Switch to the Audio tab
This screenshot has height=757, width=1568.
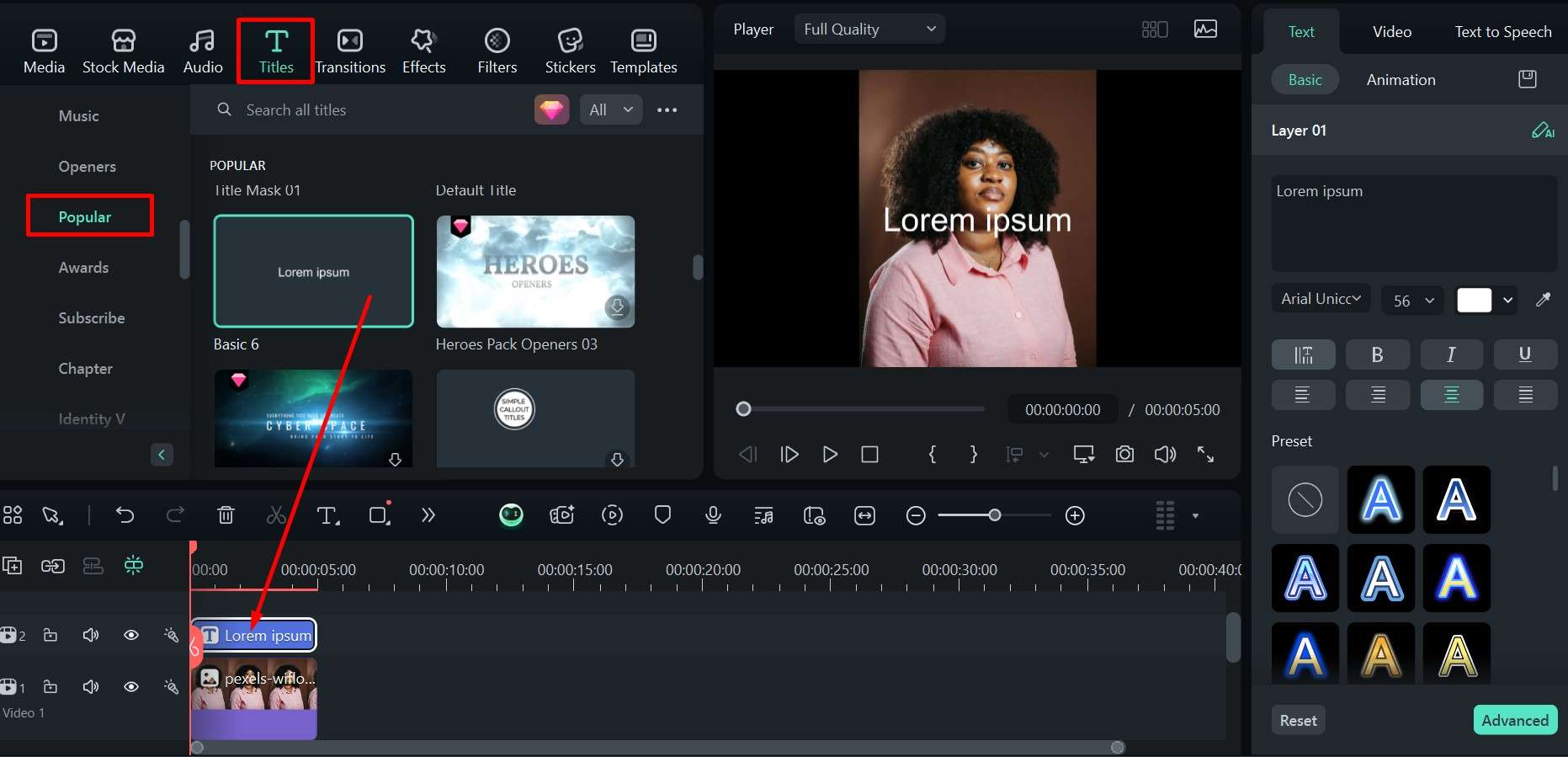[x=203, y=51]
